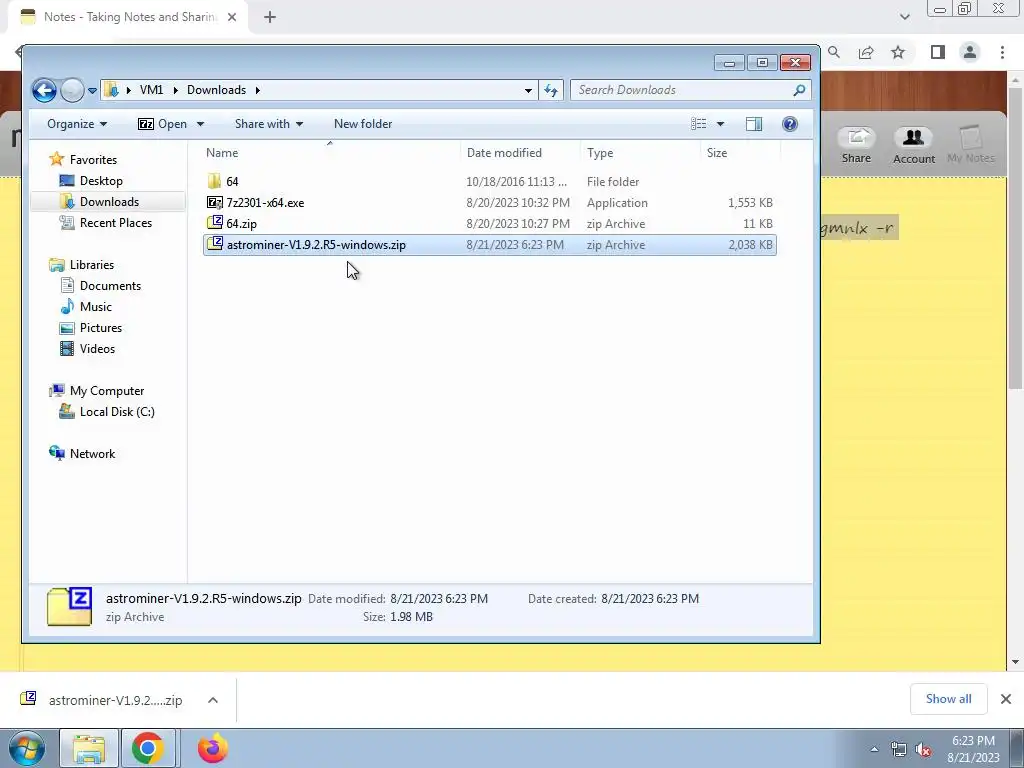1024x768 pixels.
Task: Click Windows Explorer taskbar icon
Action: point(89,748)
